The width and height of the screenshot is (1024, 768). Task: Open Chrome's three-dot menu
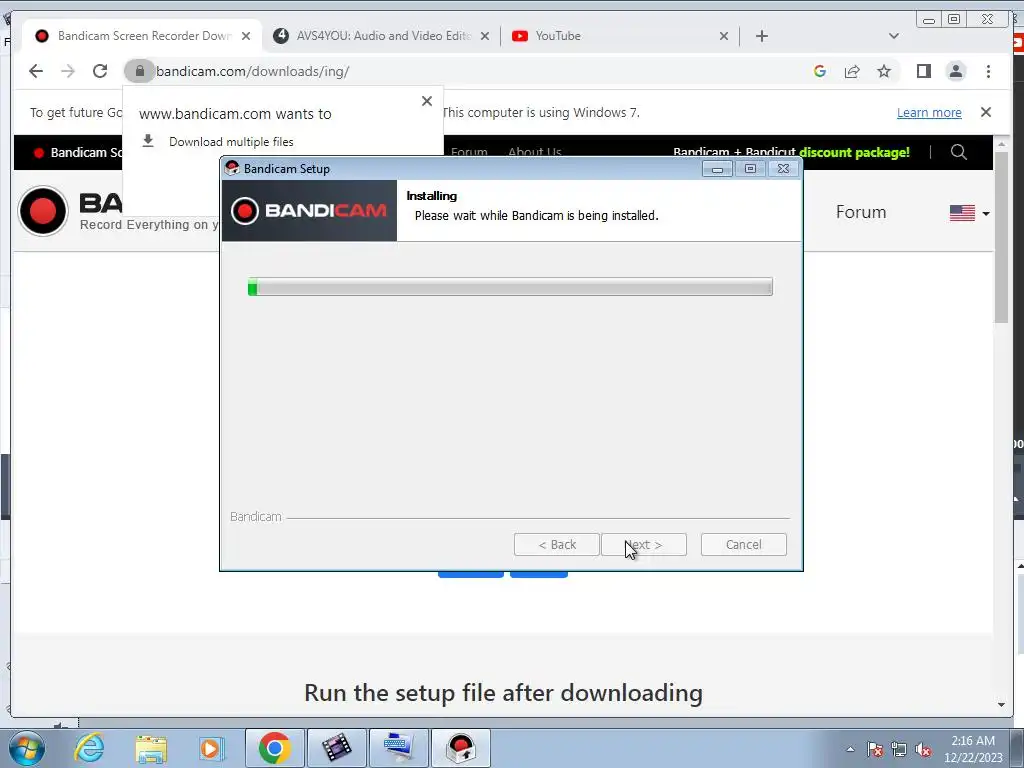tap(988, 71)
